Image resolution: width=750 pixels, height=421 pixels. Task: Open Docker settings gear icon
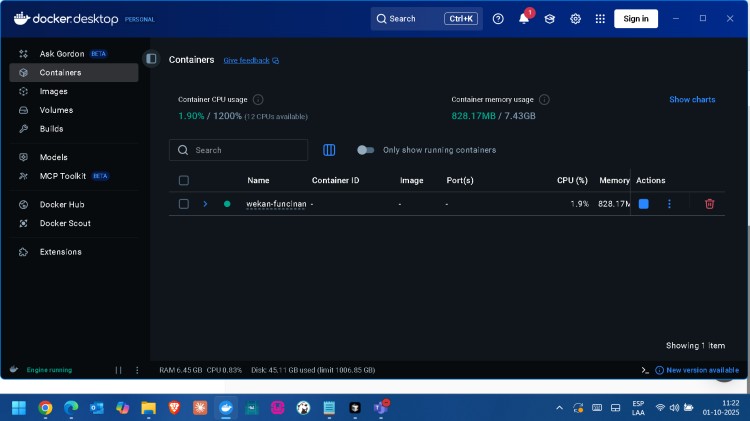[x=575, y=19]
